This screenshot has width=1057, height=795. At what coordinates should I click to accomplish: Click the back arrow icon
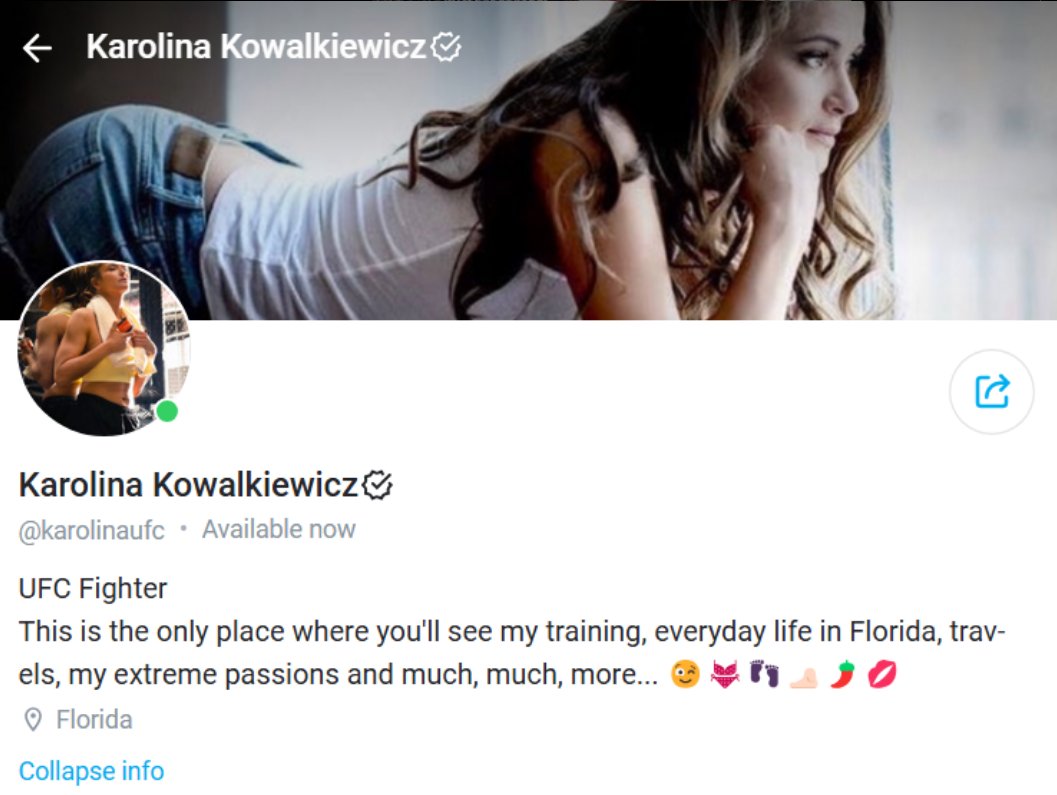coord(37,48)
